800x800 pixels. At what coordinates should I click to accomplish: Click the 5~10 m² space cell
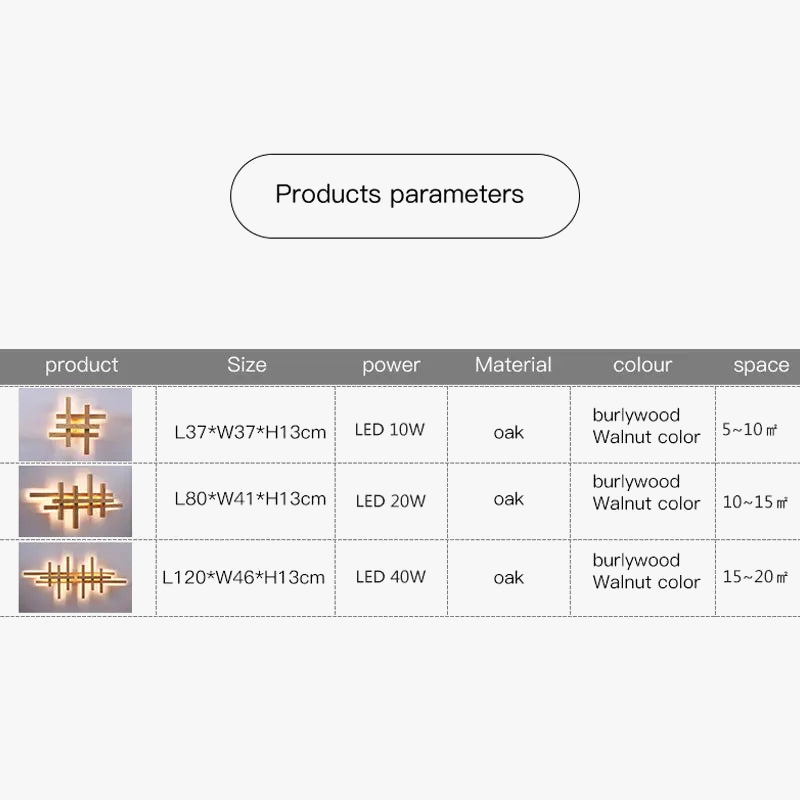[x=750, y=431]
